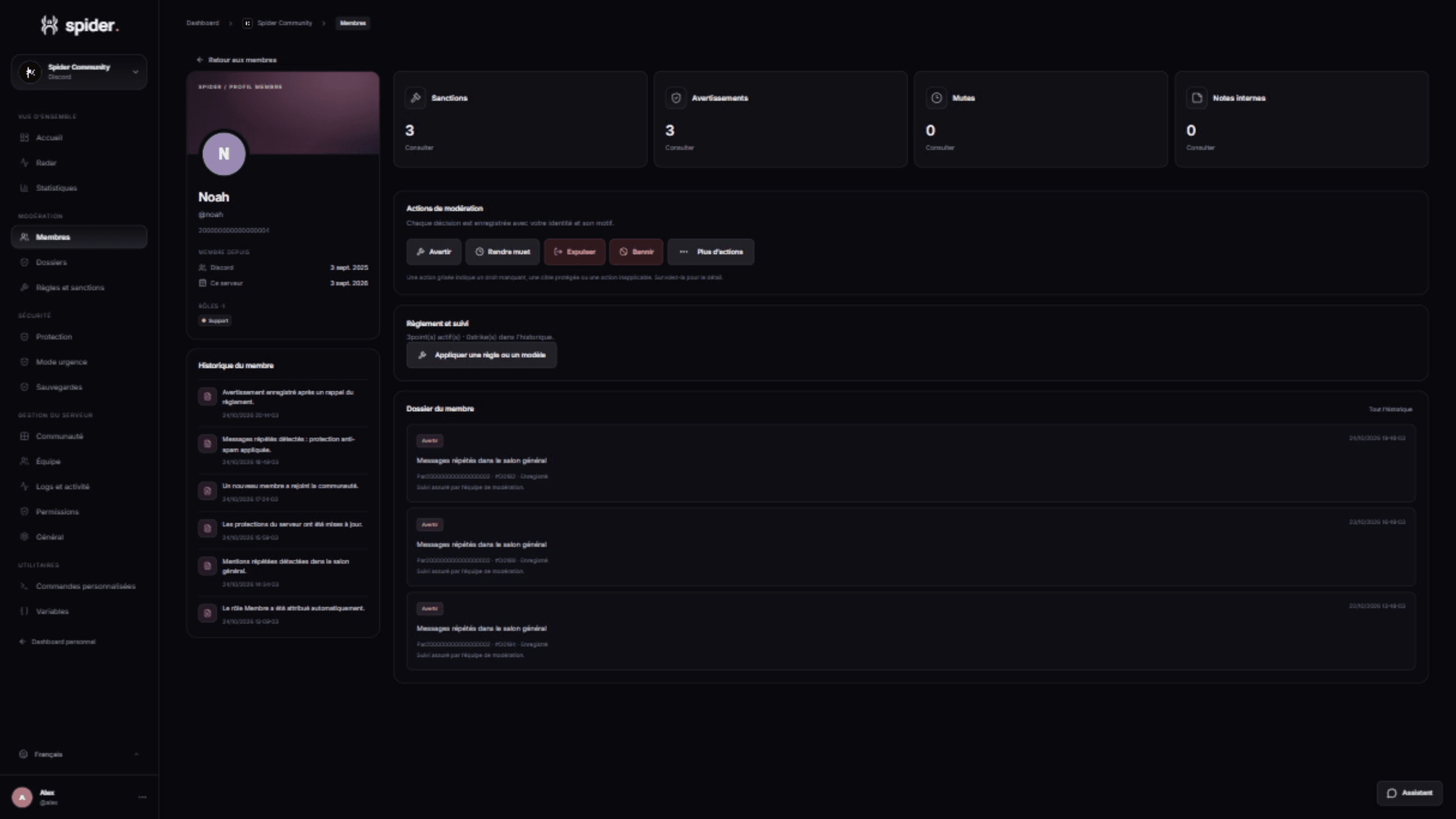The height and width of the screenshot is (819, 1456).
Task: Click Consulter under Mutes card
Action: [x=940, y=148]
